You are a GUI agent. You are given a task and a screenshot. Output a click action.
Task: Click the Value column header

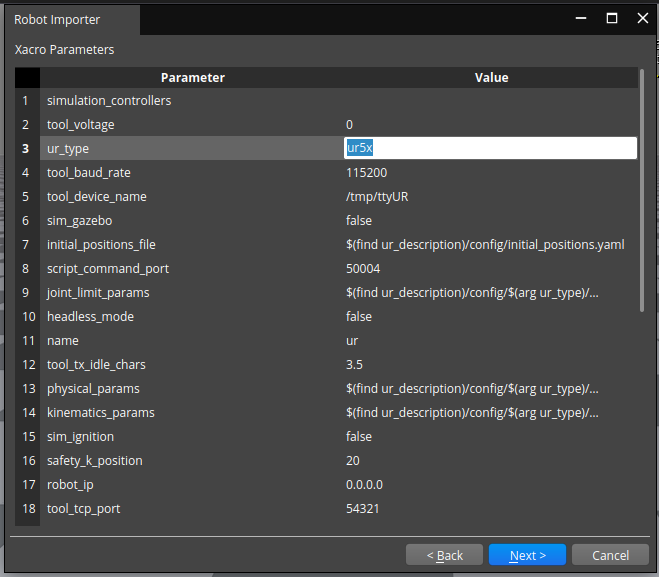point(491,77)
